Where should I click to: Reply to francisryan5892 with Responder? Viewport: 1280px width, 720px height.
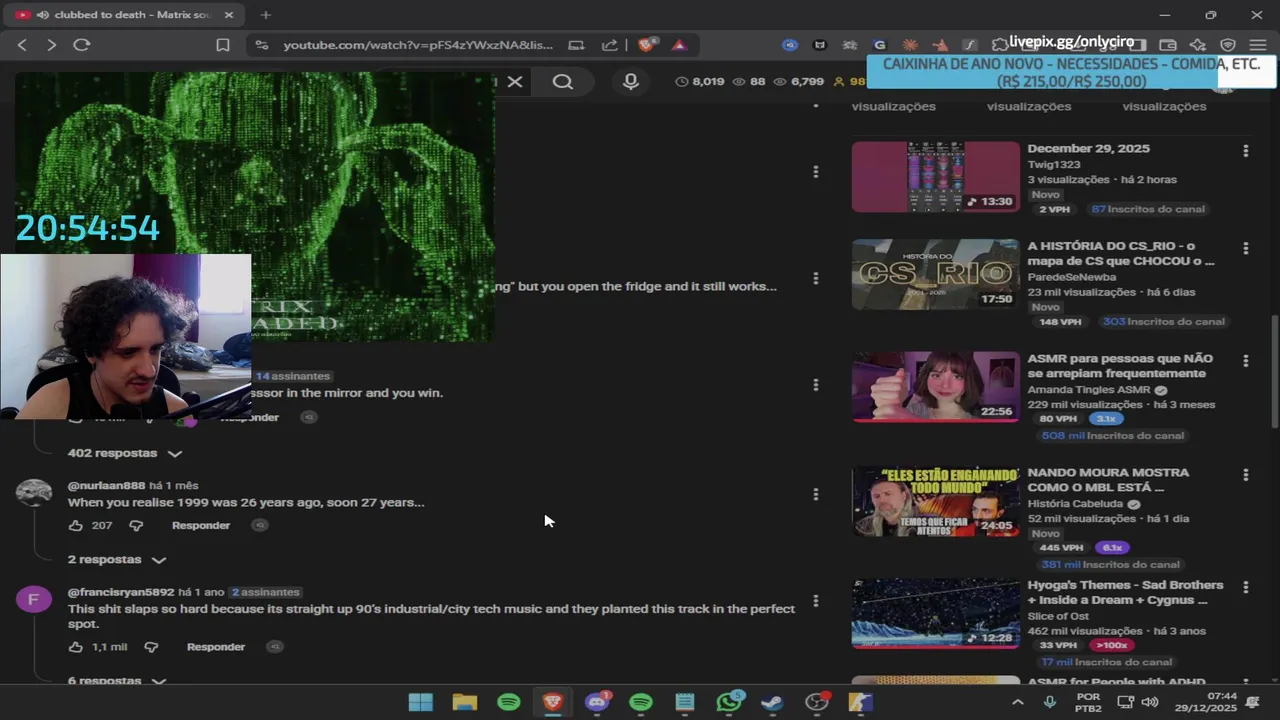(215, 647)
